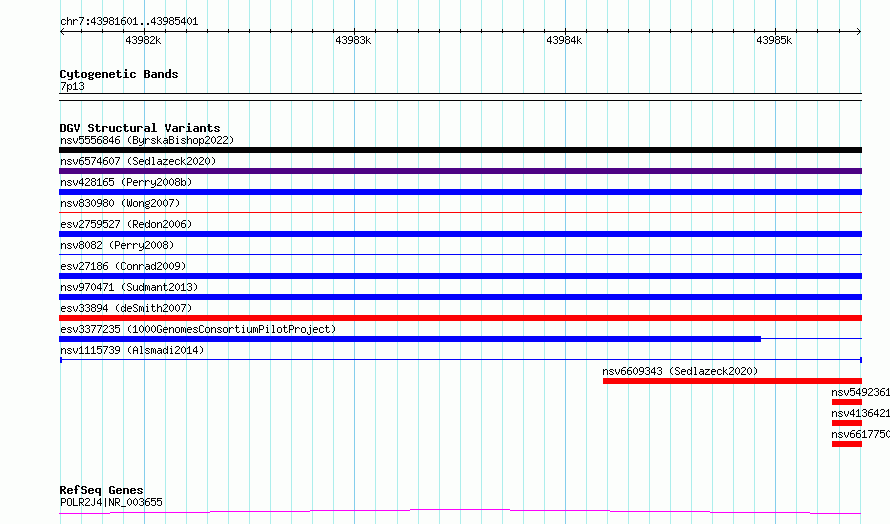Image resolution: width=890 pixels, height=524 pixels.
Task: Click the 43983k ruler label
Action: point(353,40)
